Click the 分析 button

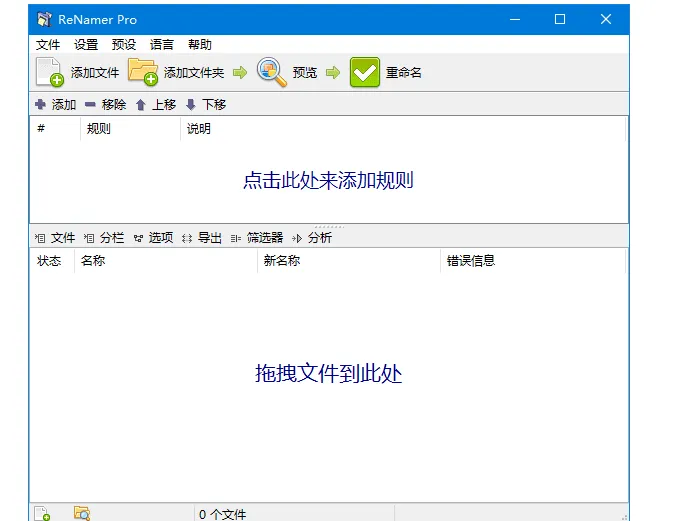312,238
